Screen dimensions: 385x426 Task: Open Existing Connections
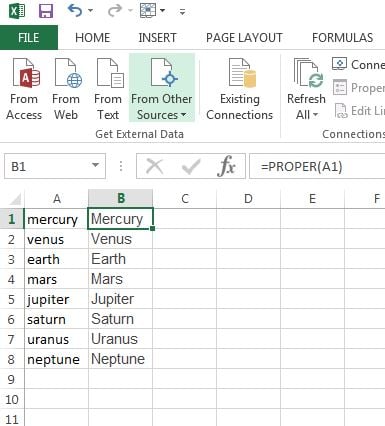point(240,89)
